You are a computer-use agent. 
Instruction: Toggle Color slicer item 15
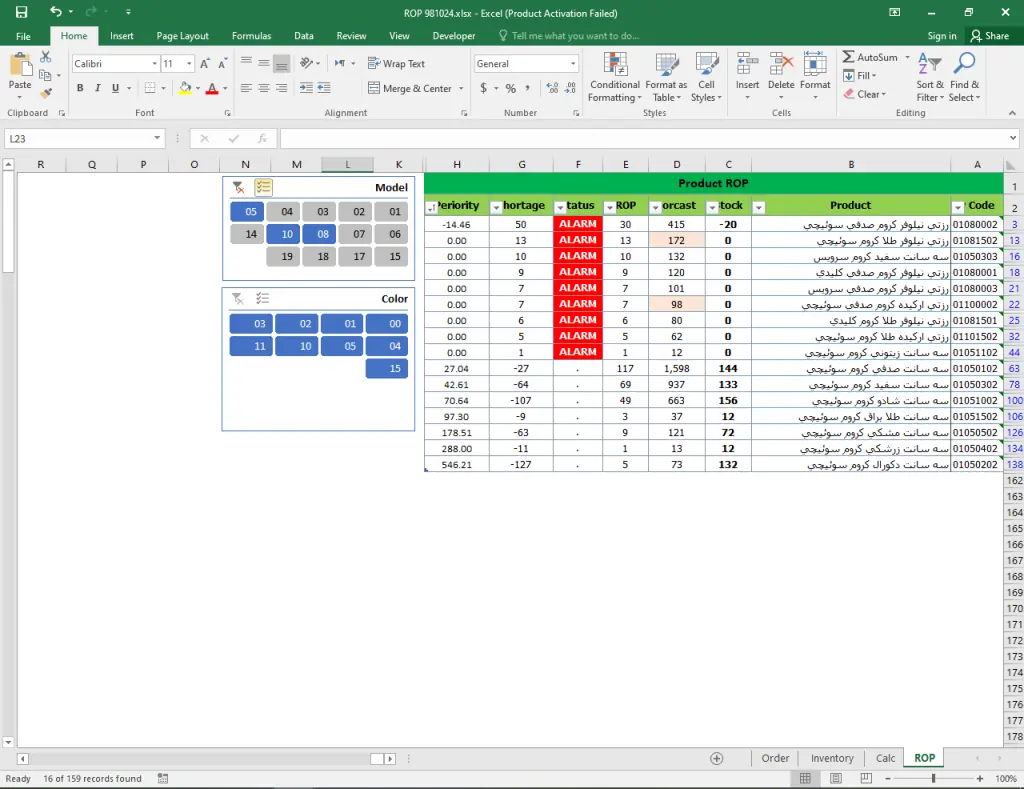[x=386, y=369]
